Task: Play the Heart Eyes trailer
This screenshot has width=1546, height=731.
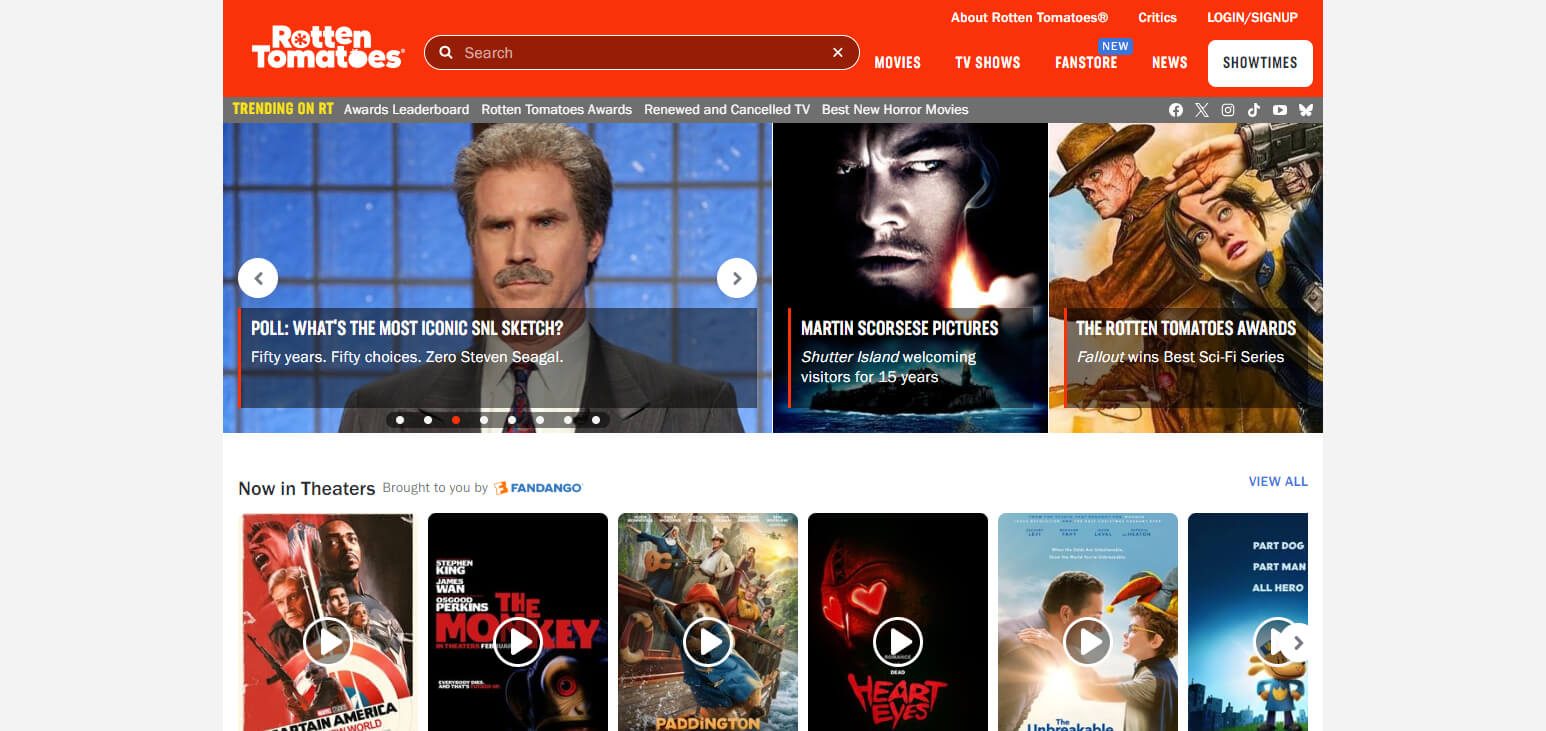Action: 898,641
